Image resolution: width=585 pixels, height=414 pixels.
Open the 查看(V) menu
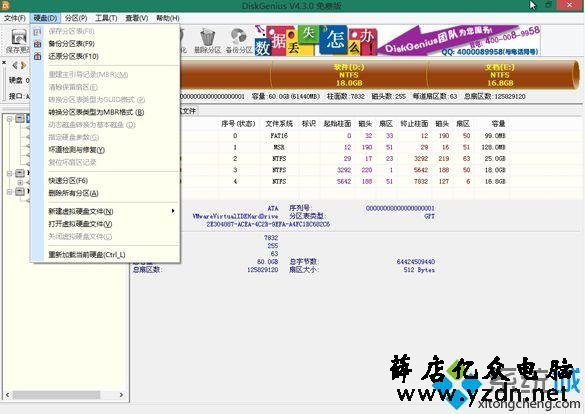(137, 18)
